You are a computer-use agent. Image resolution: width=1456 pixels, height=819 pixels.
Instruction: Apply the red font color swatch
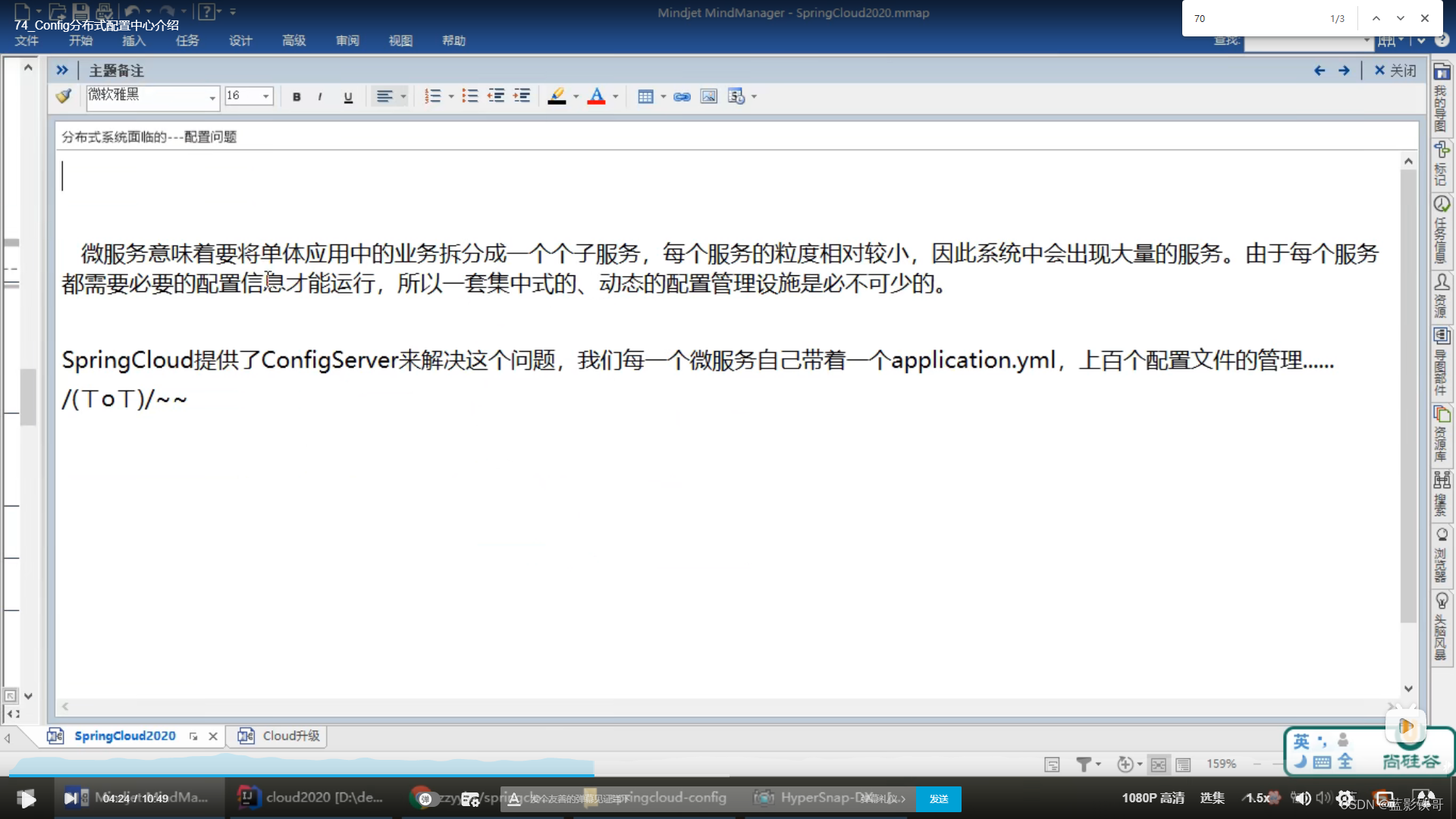click(x=597, y=96)
